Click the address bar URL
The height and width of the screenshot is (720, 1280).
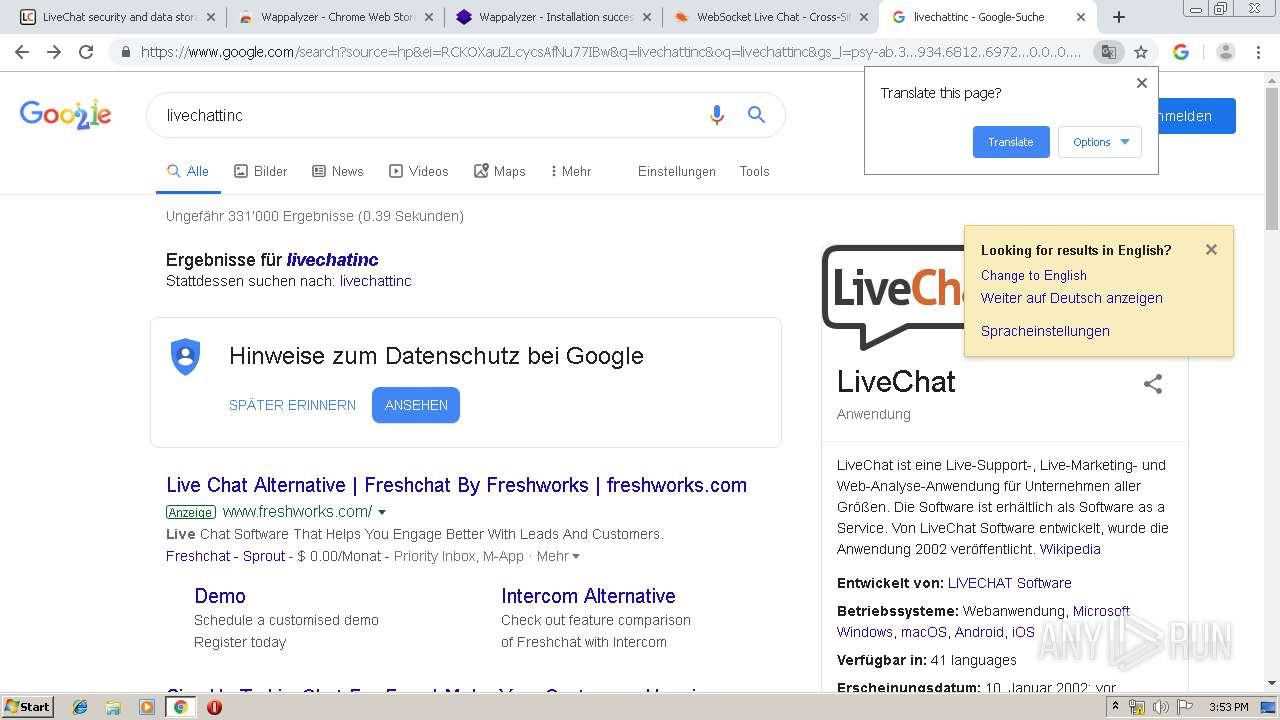(x=610, y=52)
